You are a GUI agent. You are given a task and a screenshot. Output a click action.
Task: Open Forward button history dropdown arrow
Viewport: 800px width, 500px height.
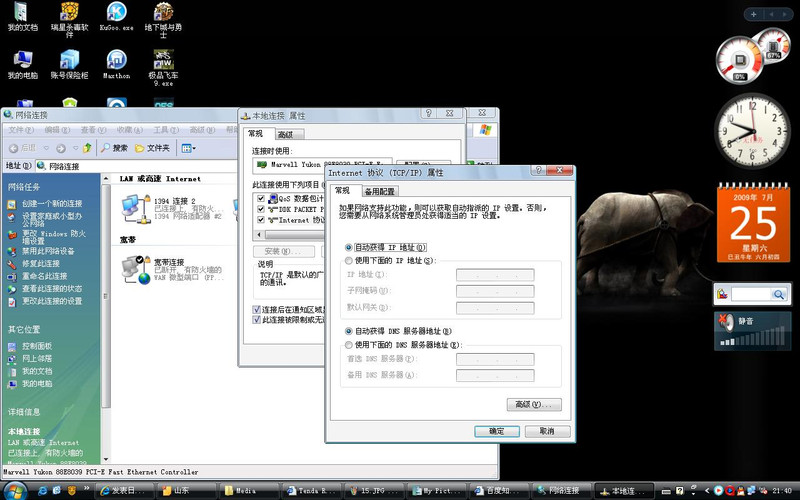click(75, 148)
